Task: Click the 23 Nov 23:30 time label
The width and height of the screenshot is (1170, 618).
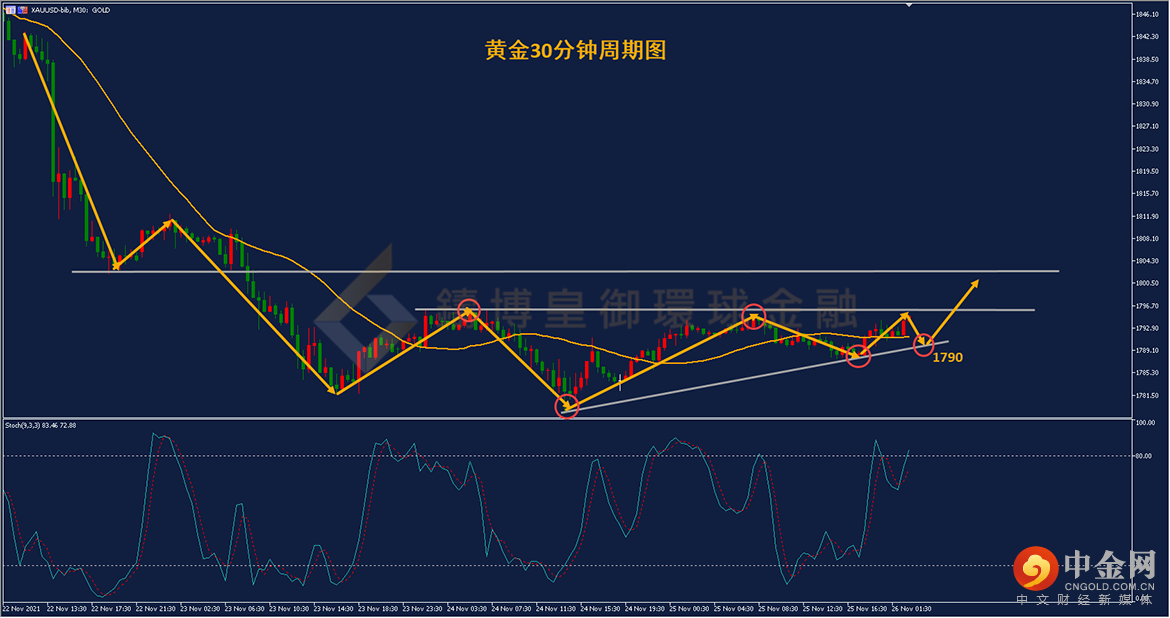Action: [423, 609]
